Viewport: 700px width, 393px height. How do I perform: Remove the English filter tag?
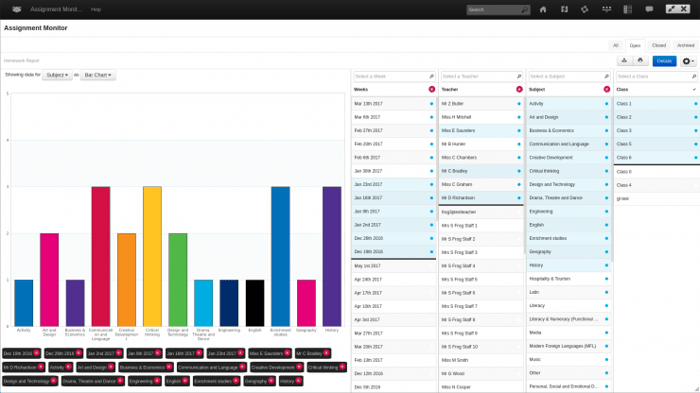point(185,380)
